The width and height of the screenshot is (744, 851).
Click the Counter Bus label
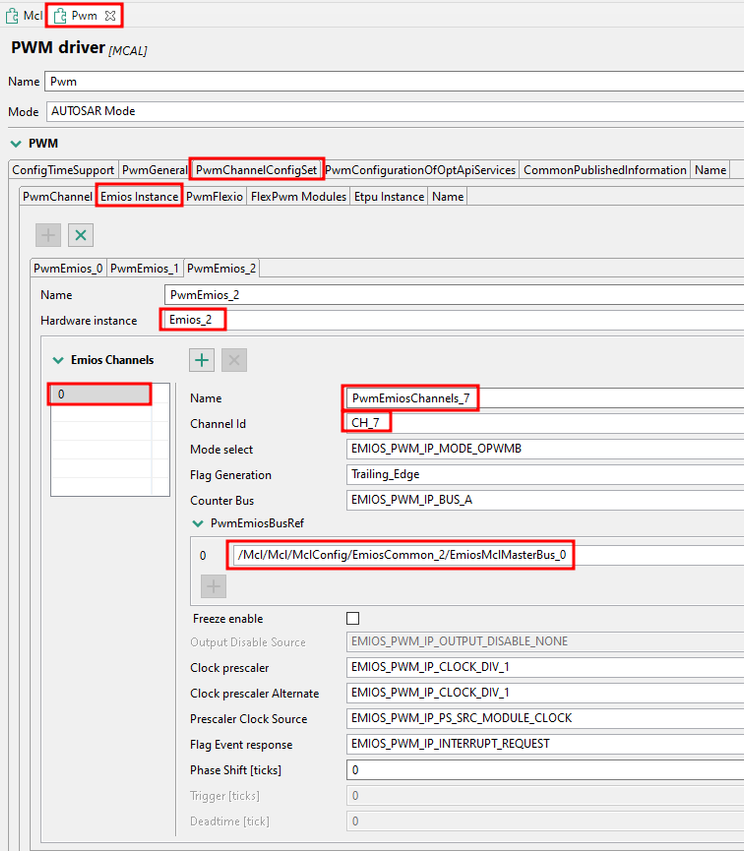[x=222, y=500]
